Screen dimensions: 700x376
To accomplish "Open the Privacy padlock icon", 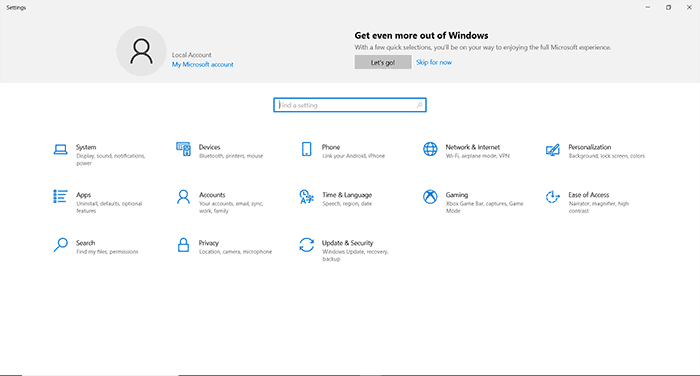I will (183, 245).
